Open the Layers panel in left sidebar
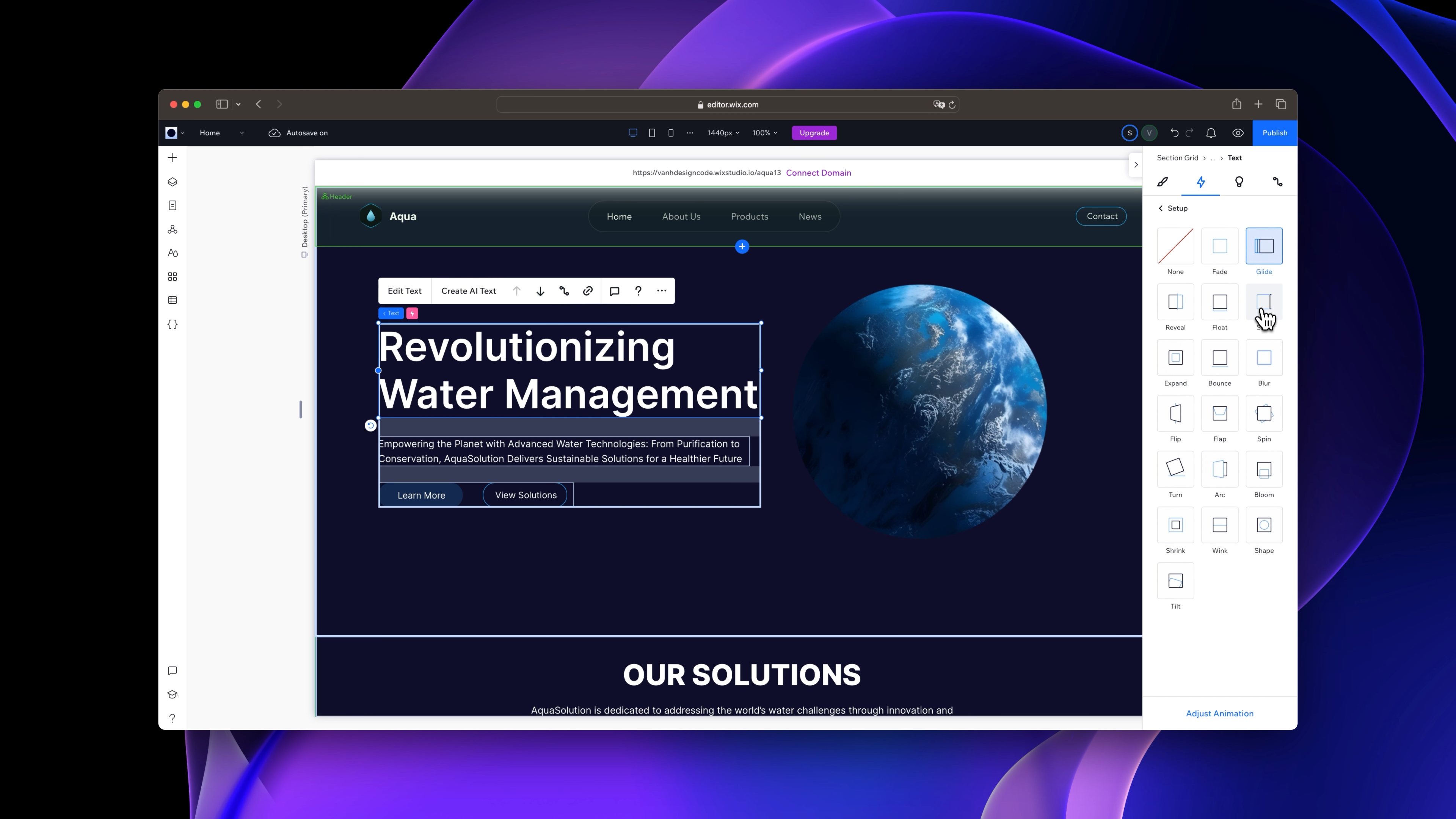The width and height of the screenshot is (1456, 819). pos(172,182)
